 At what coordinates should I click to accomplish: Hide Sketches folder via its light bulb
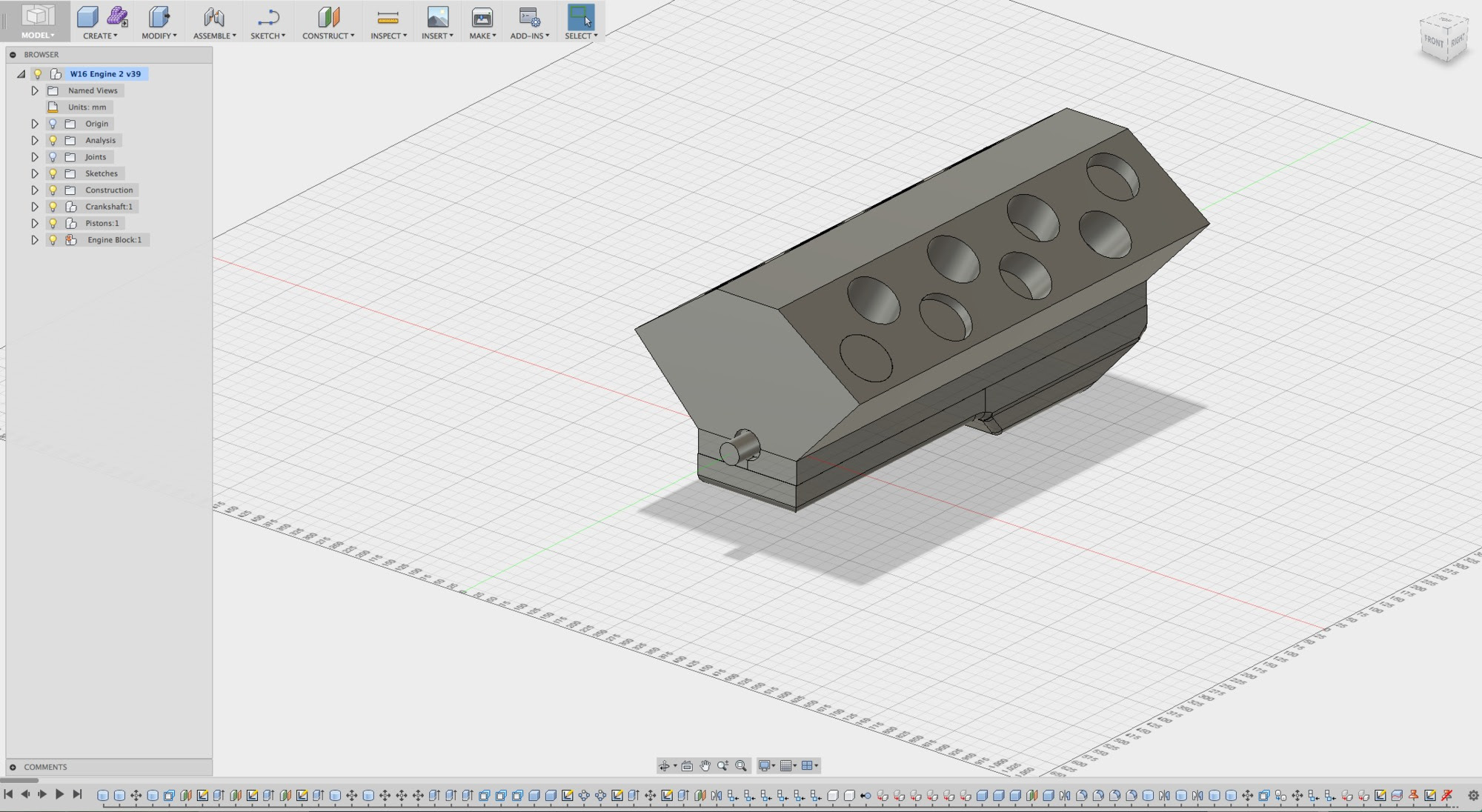pyautogui.click(x=53, y=173)
